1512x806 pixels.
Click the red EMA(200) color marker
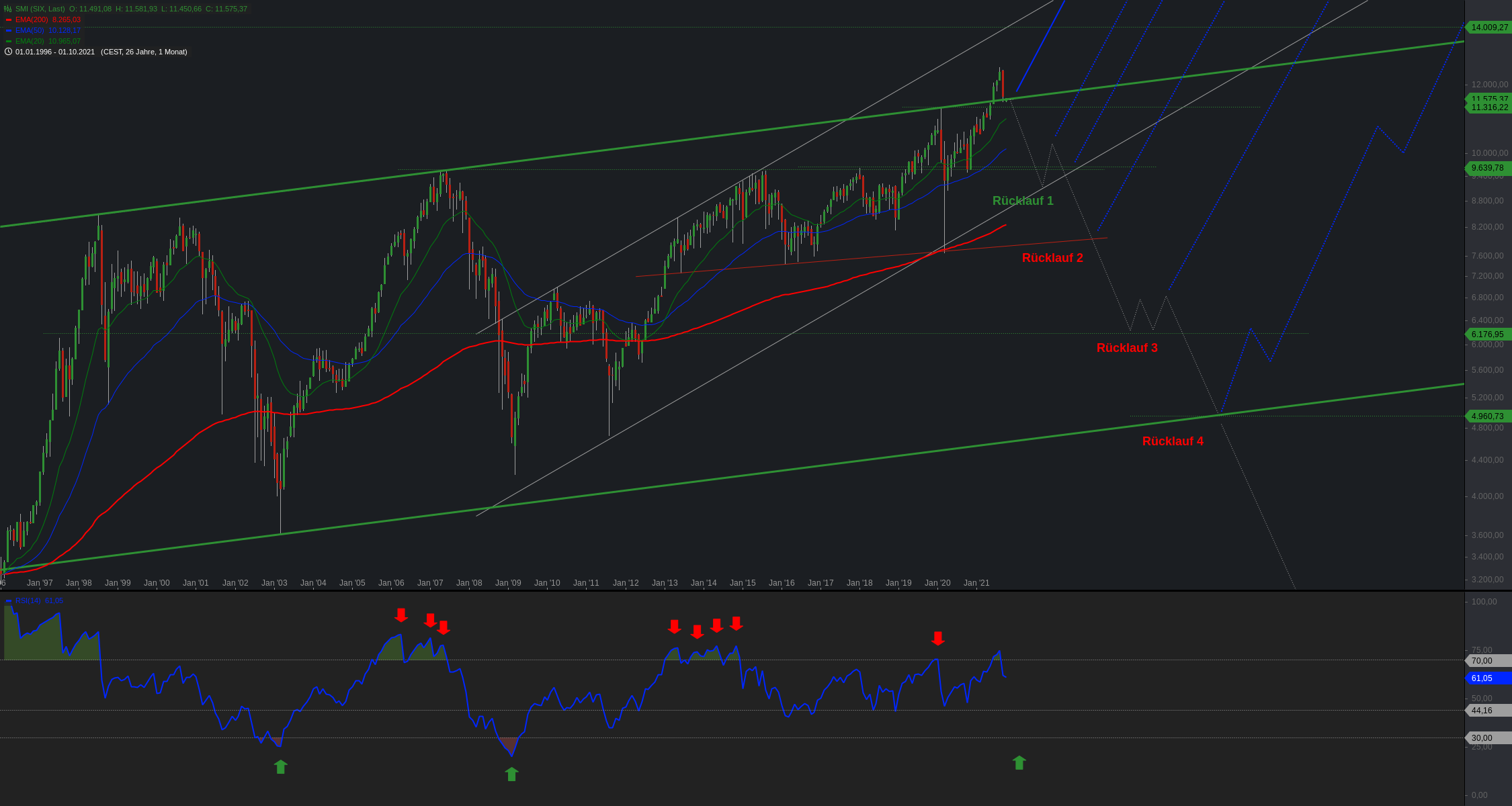pyautogui.click(x=9, y=19)
